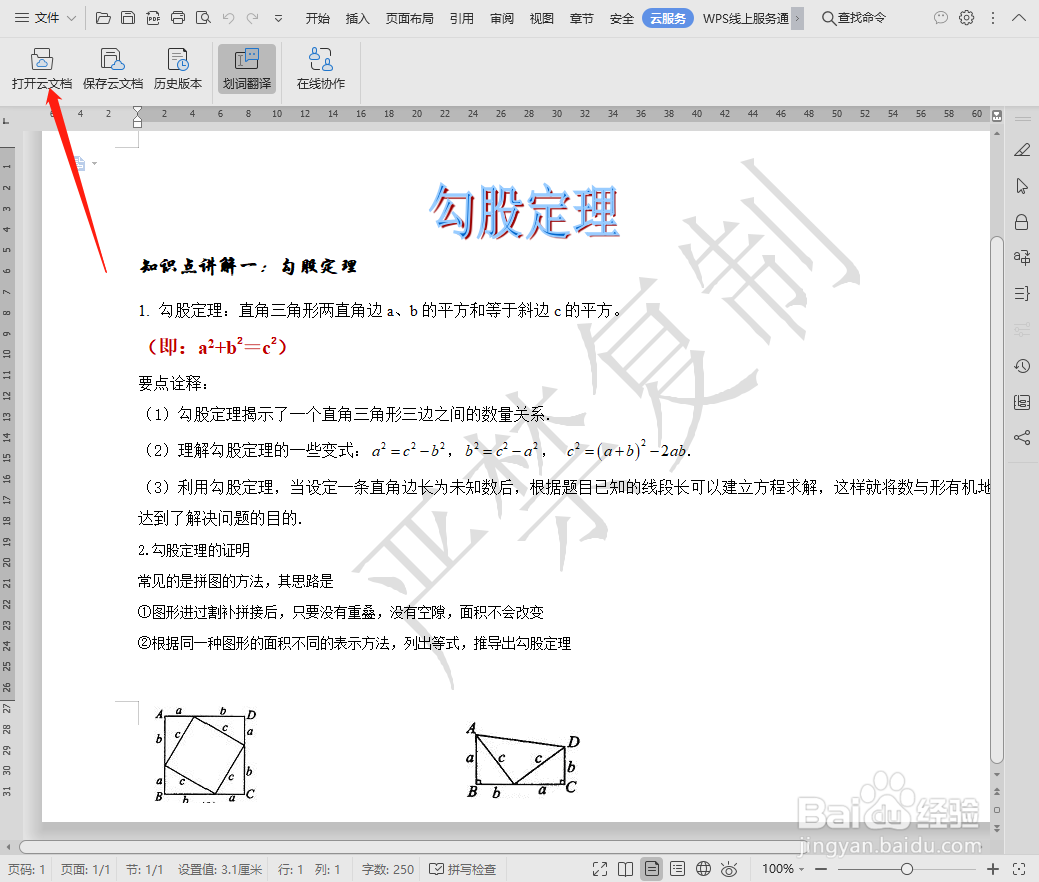
Task: Toggle two-page side-by-side view
Action: click(x=626, y=868)
